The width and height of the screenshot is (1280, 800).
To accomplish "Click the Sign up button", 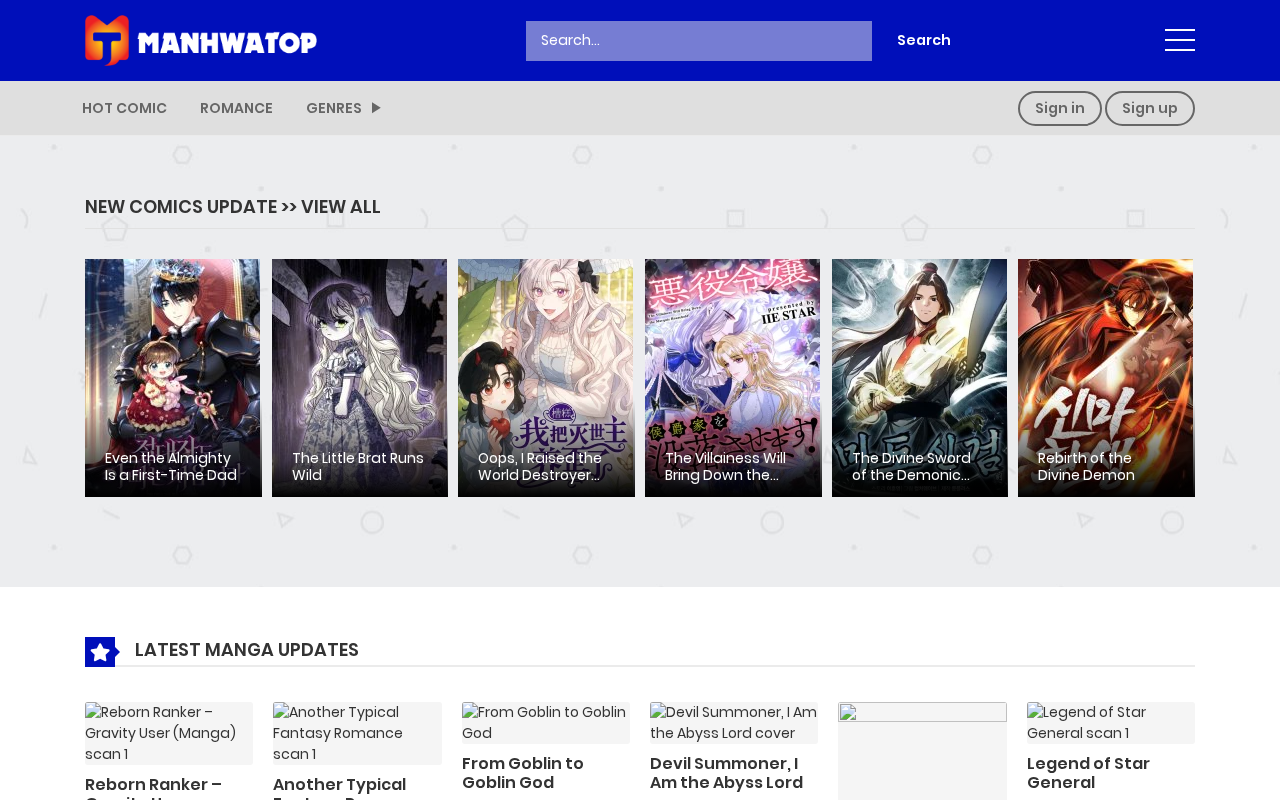I will pos(1150,108).
